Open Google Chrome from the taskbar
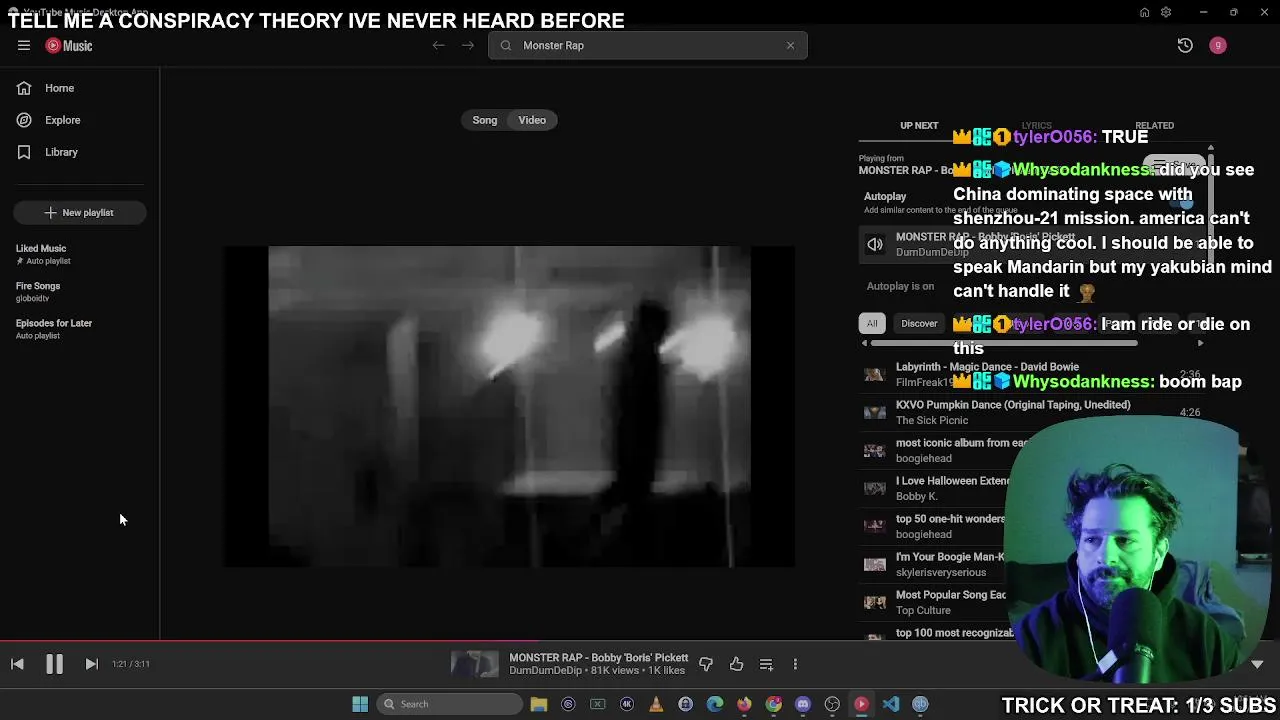The width and height of the screenshot is (1280, 720). pyautogui.click(x=774, y=704)
